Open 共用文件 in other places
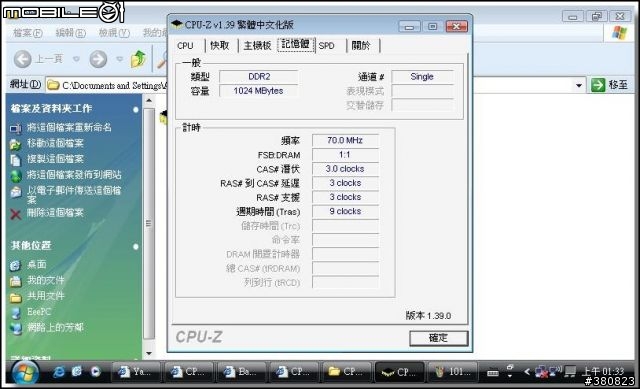 [46, 296]
